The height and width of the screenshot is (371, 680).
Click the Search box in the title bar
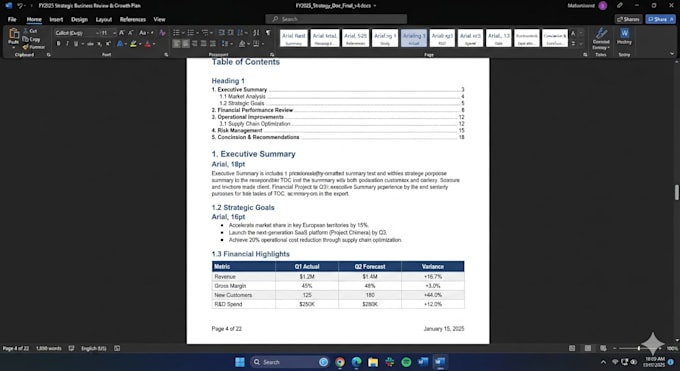[336, 19]
